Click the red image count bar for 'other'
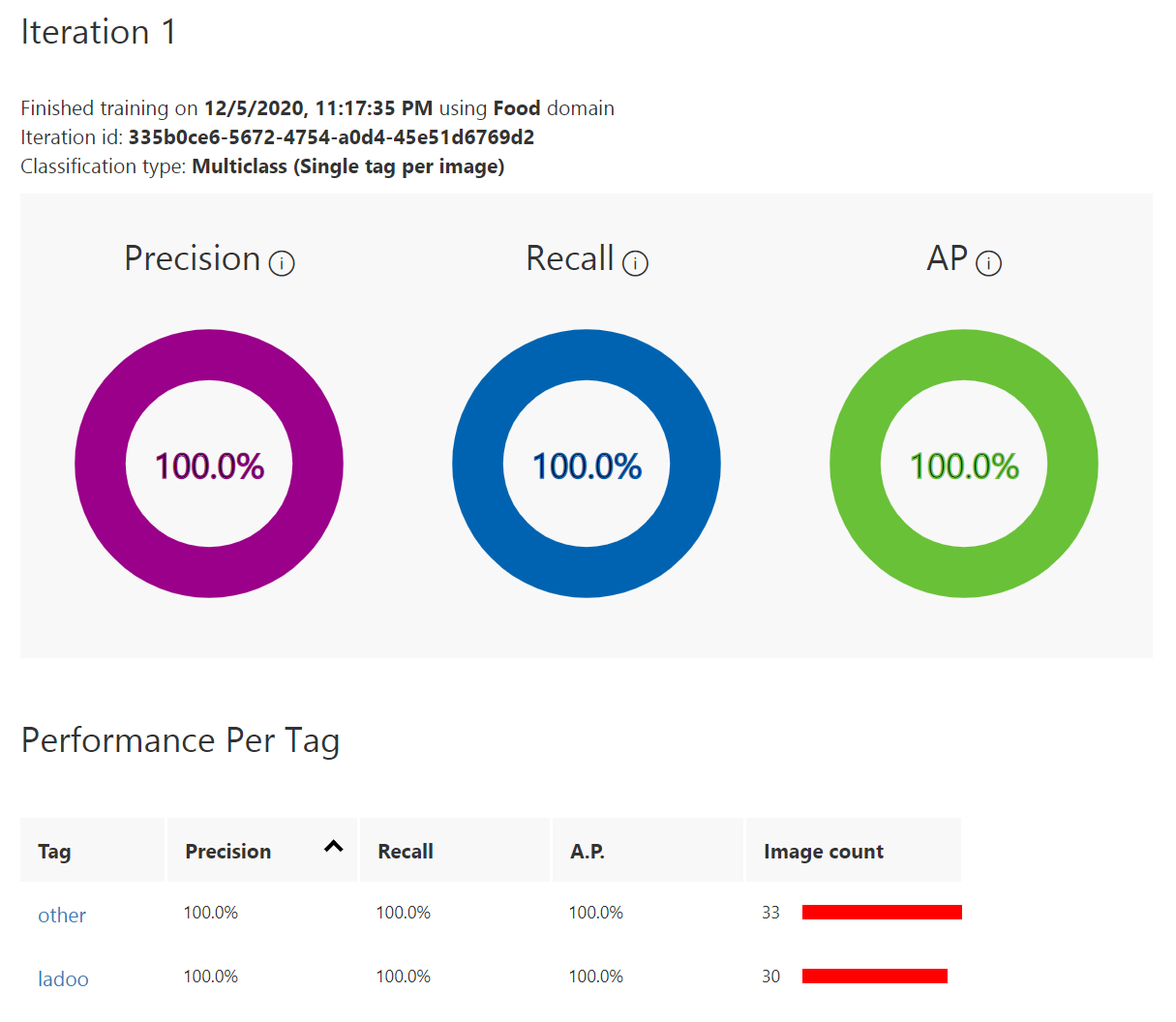Image resolution: width=1176 pixels, height=1022 pixels. click(882, 912)
